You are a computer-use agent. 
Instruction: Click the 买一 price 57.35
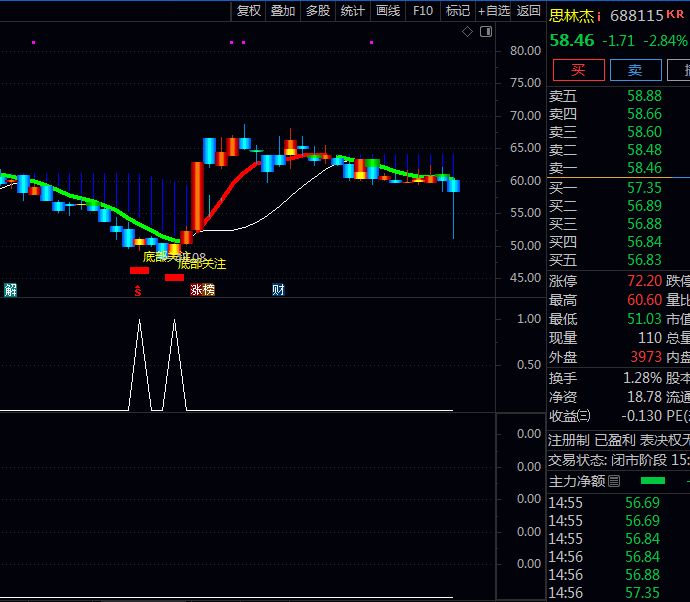[644, 188]
